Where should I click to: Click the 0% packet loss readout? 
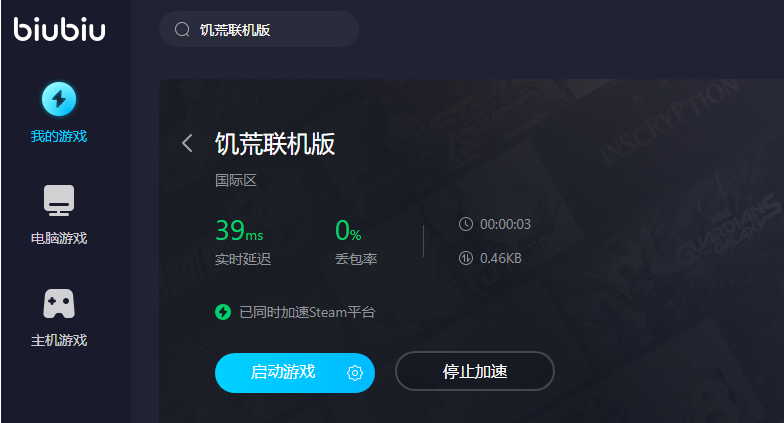point(348,230)
